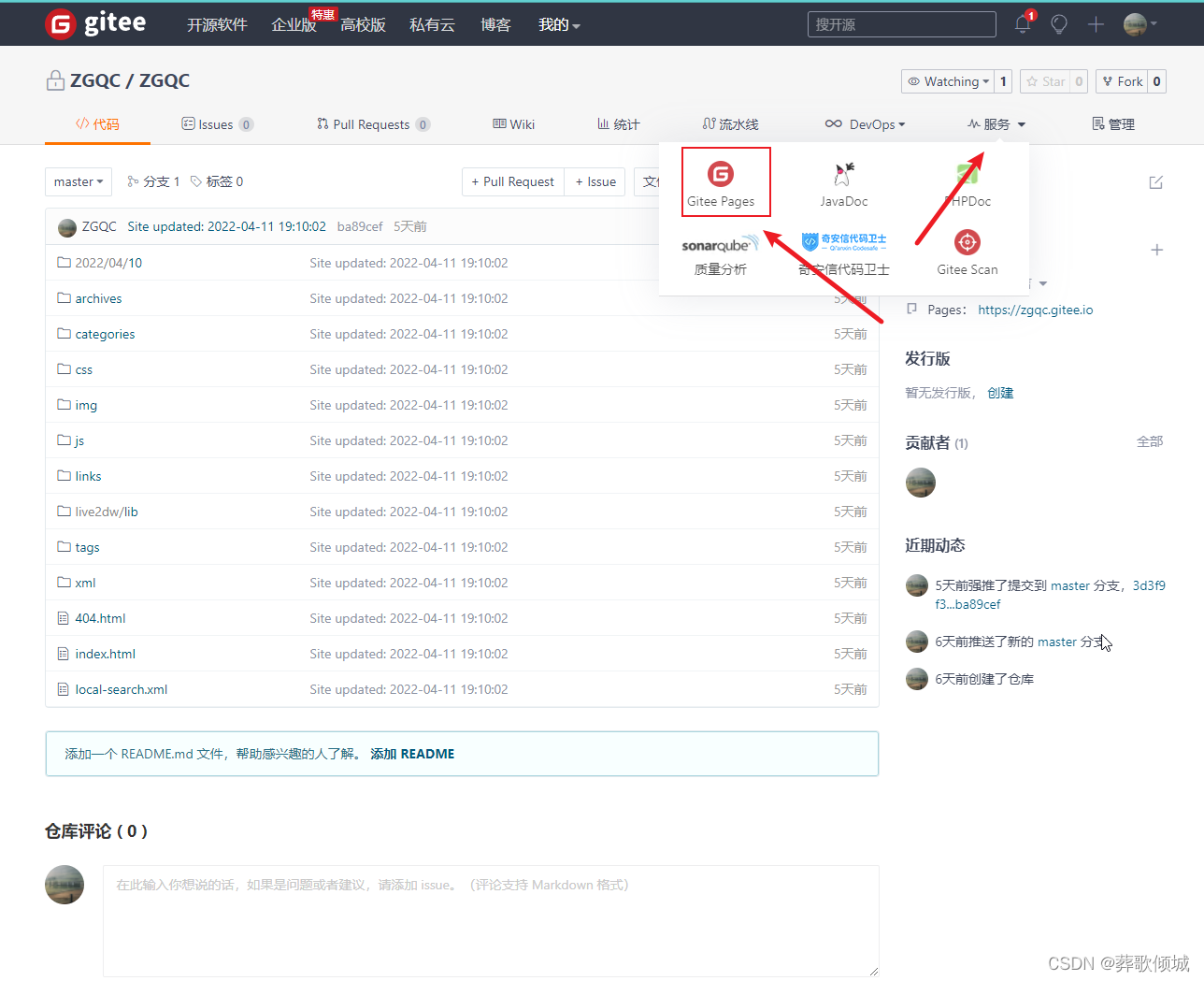The height and width of the screenshot is (981, 1204).
Task: Open 私有云 in the top navigation
Action: [x=432, y=24]
